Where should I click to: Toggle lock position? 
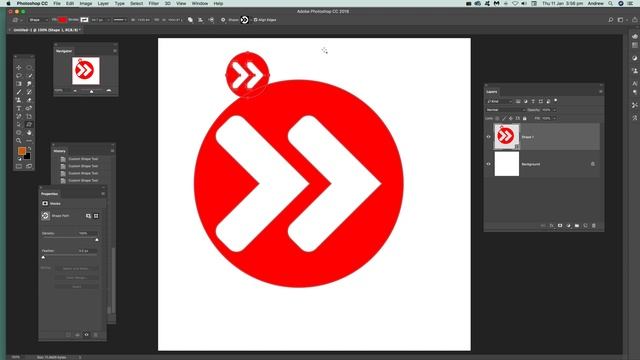511,118
